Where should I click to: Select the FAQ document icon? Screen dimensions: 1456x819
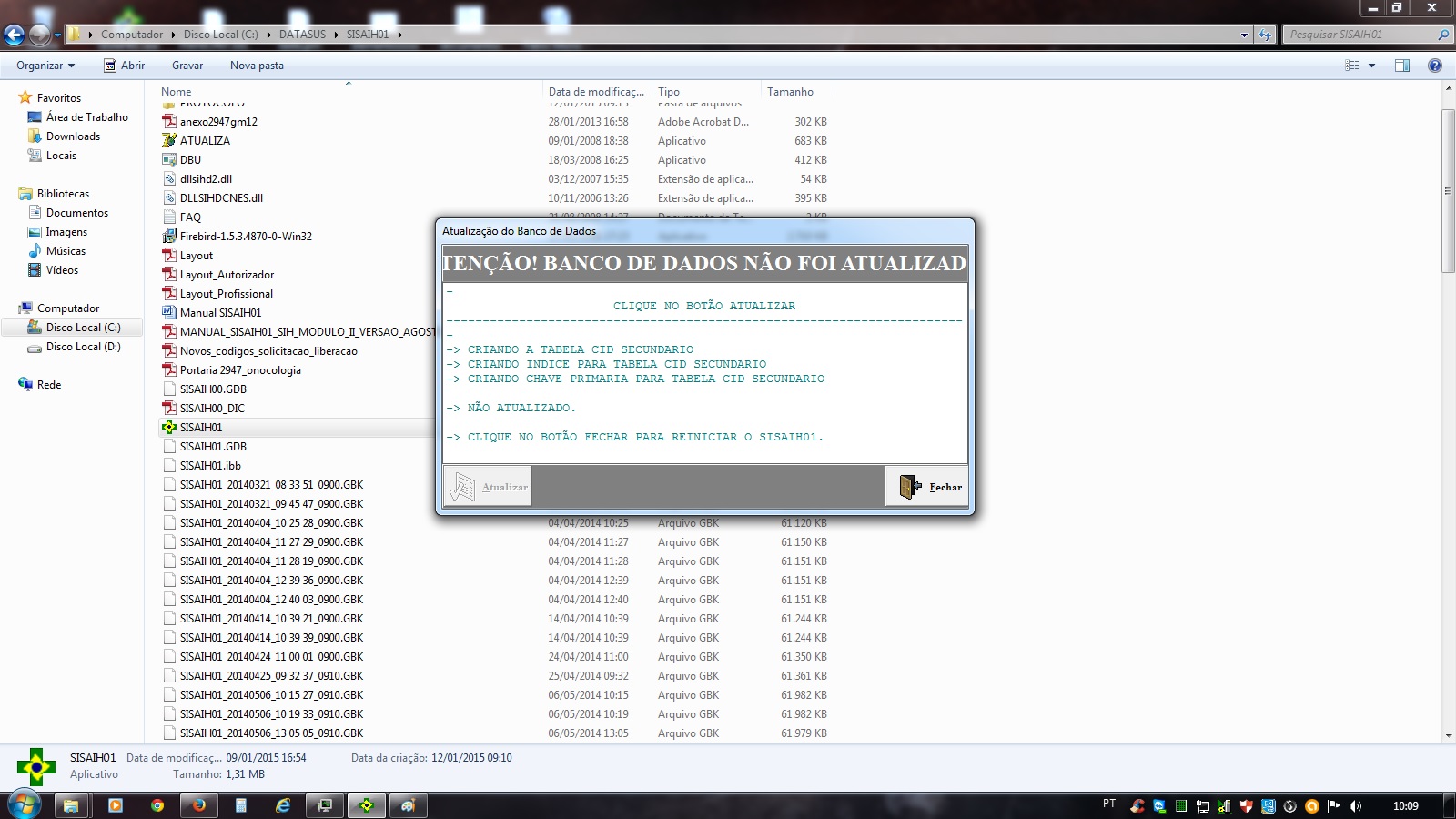coord(169,217)
